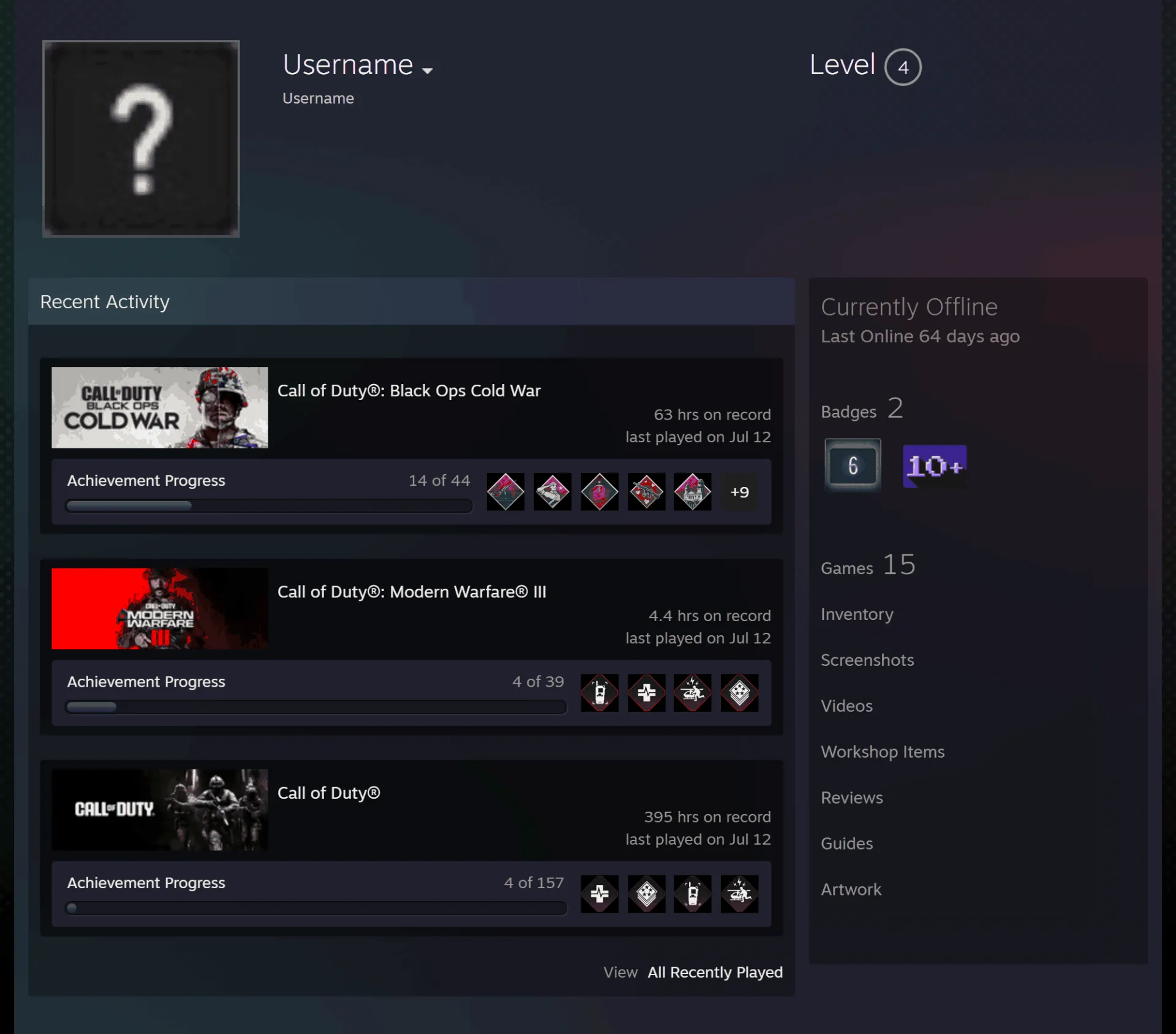Image resolution: width=1176 pixels, height=1034 pixels.
Task: Show the +9 more Cold War achievements
Action: pyautogui.click(x=740, y=492)
